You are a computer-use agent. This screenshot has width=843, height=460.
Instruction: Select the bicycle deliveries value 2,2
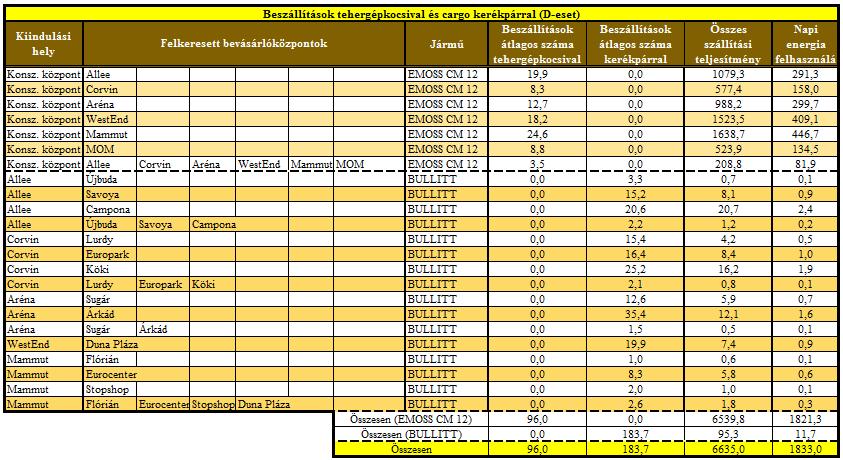[x=635, y=225]
